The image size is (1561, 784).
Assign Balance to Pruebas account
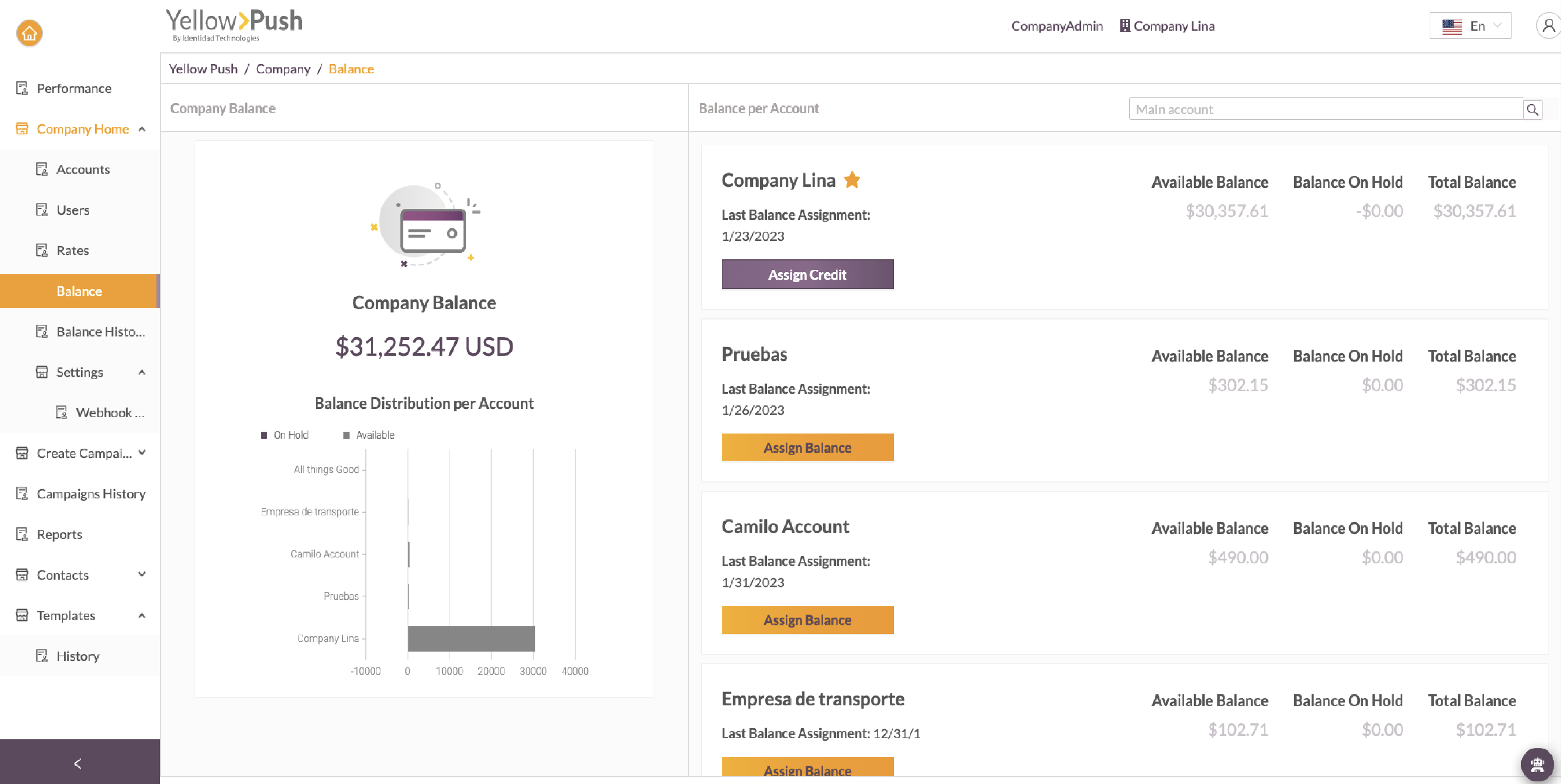[x=807, y=447]
